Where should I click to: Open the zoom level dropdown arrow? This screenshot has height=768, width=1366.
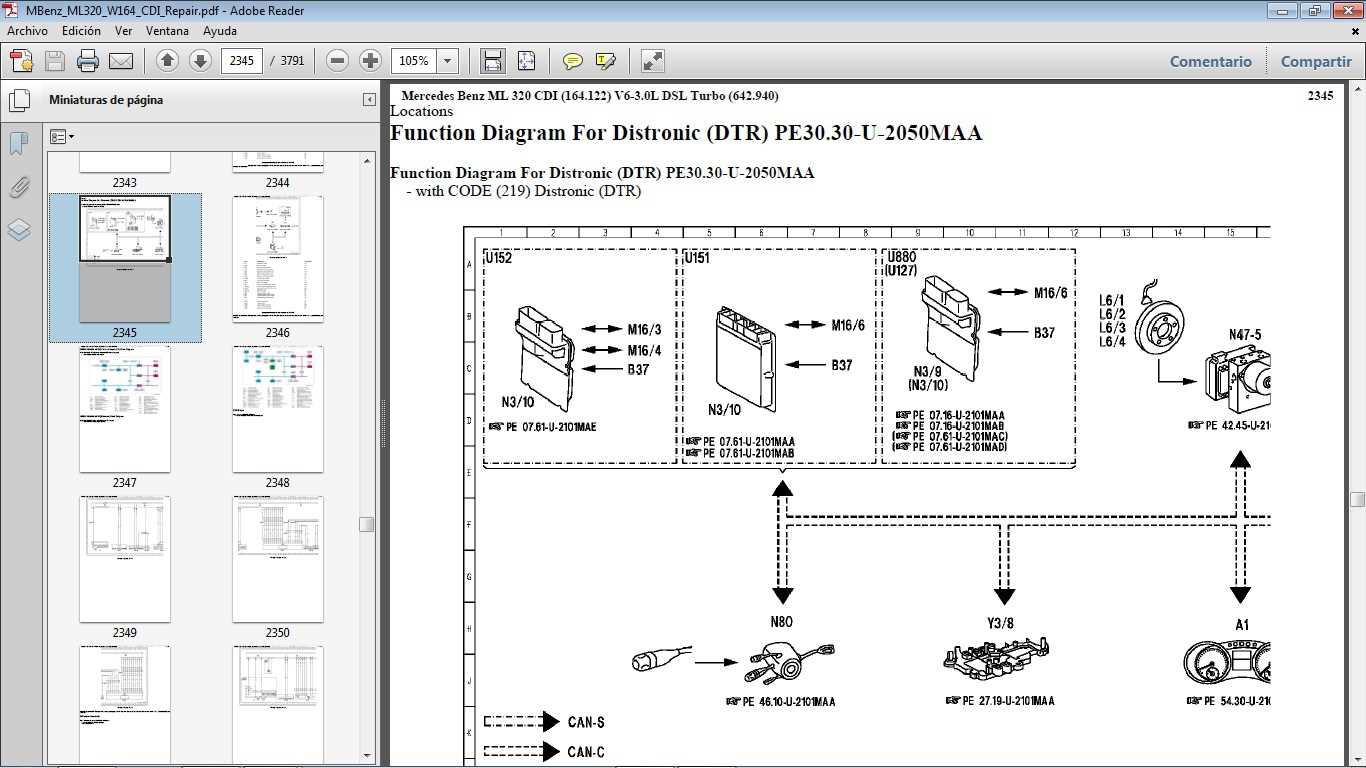coord(448,61)
